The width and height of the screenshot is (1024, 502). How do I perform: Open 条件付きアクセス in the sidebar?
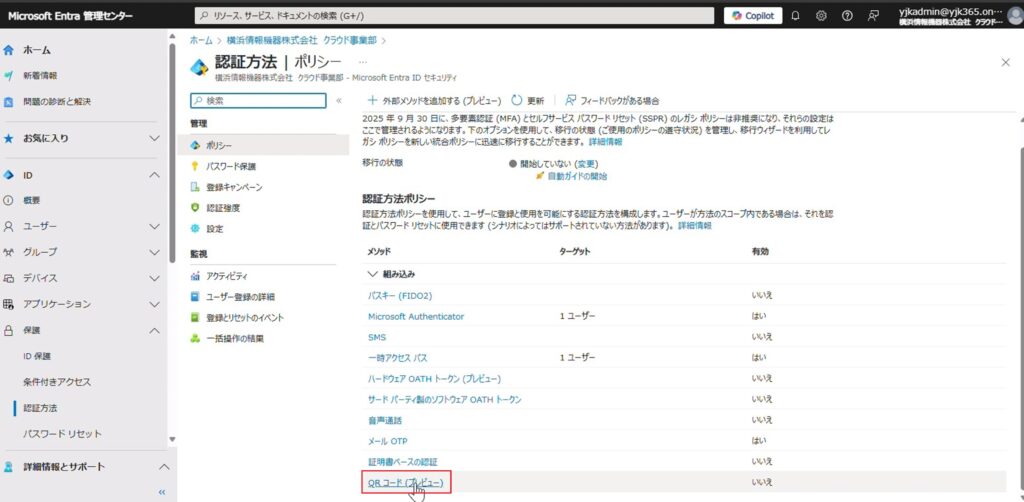pos(57,382)
